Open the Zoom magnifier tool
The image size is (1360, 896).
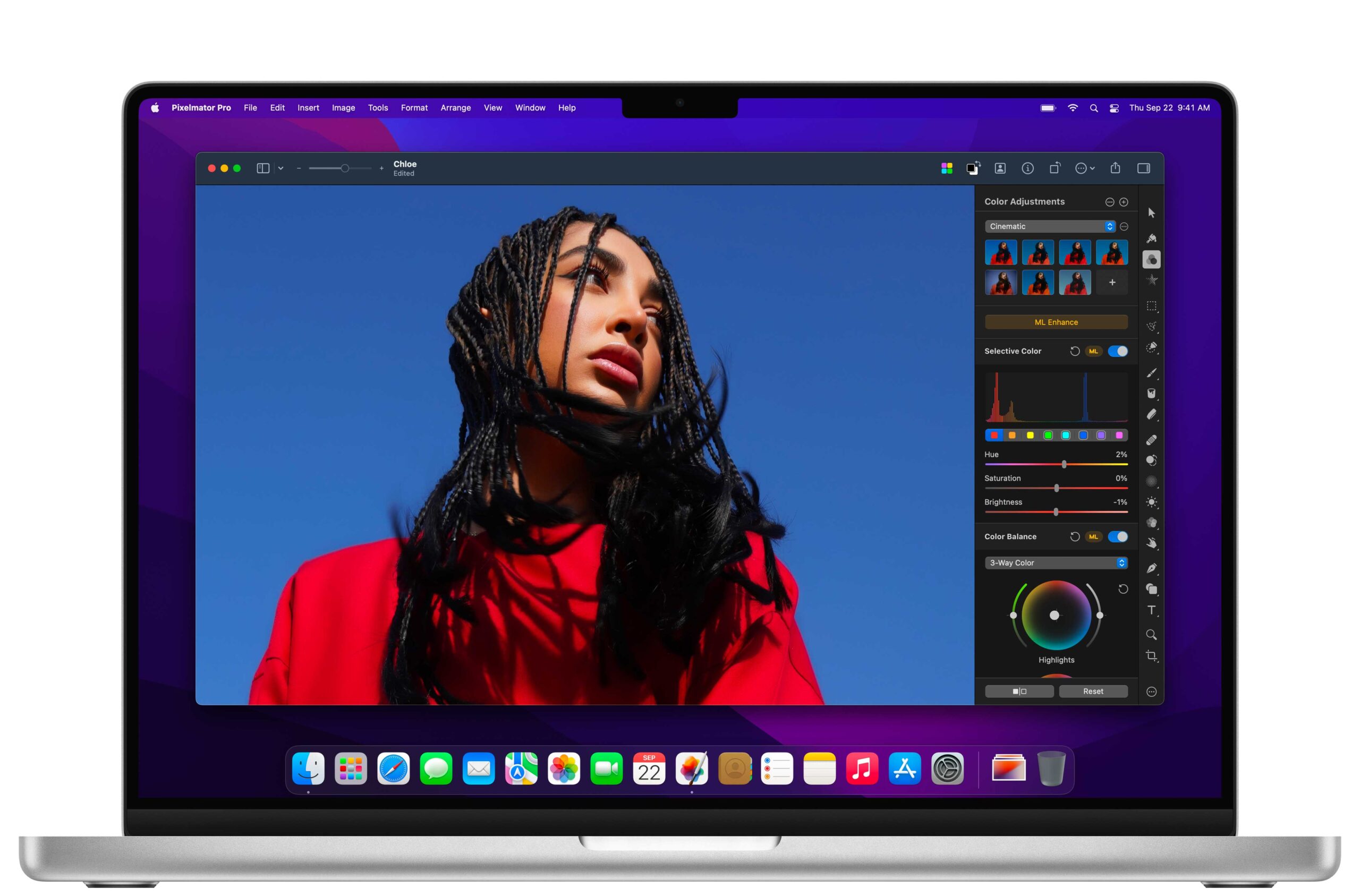point(1151,634)
